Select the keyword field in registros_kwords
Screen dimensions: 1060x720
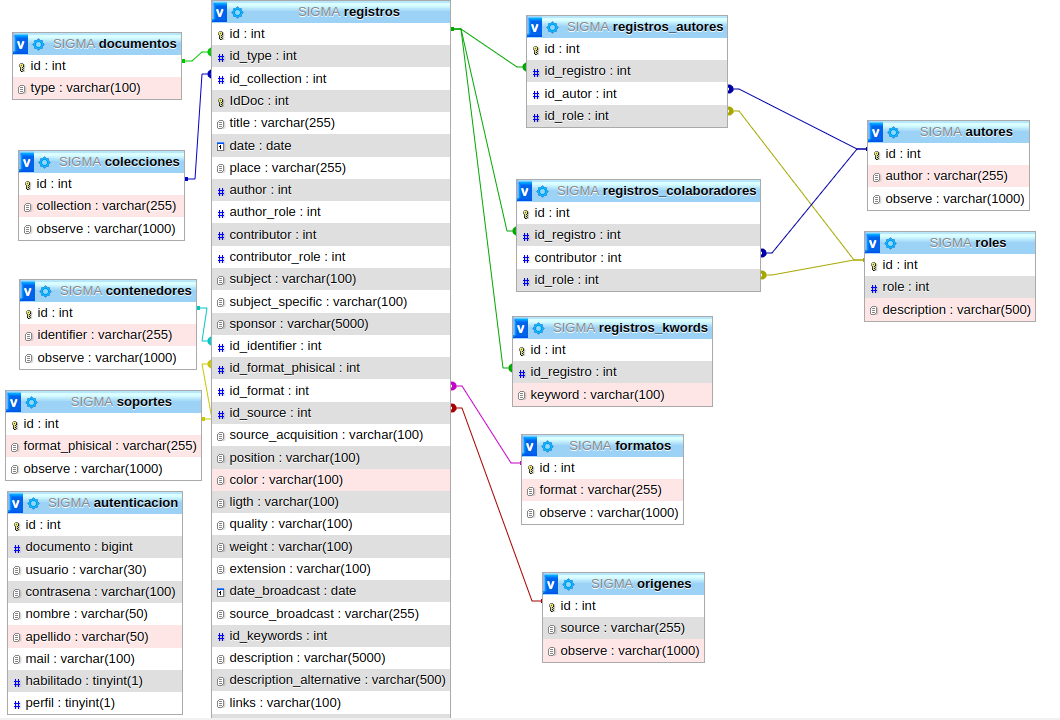click(596, 395)
